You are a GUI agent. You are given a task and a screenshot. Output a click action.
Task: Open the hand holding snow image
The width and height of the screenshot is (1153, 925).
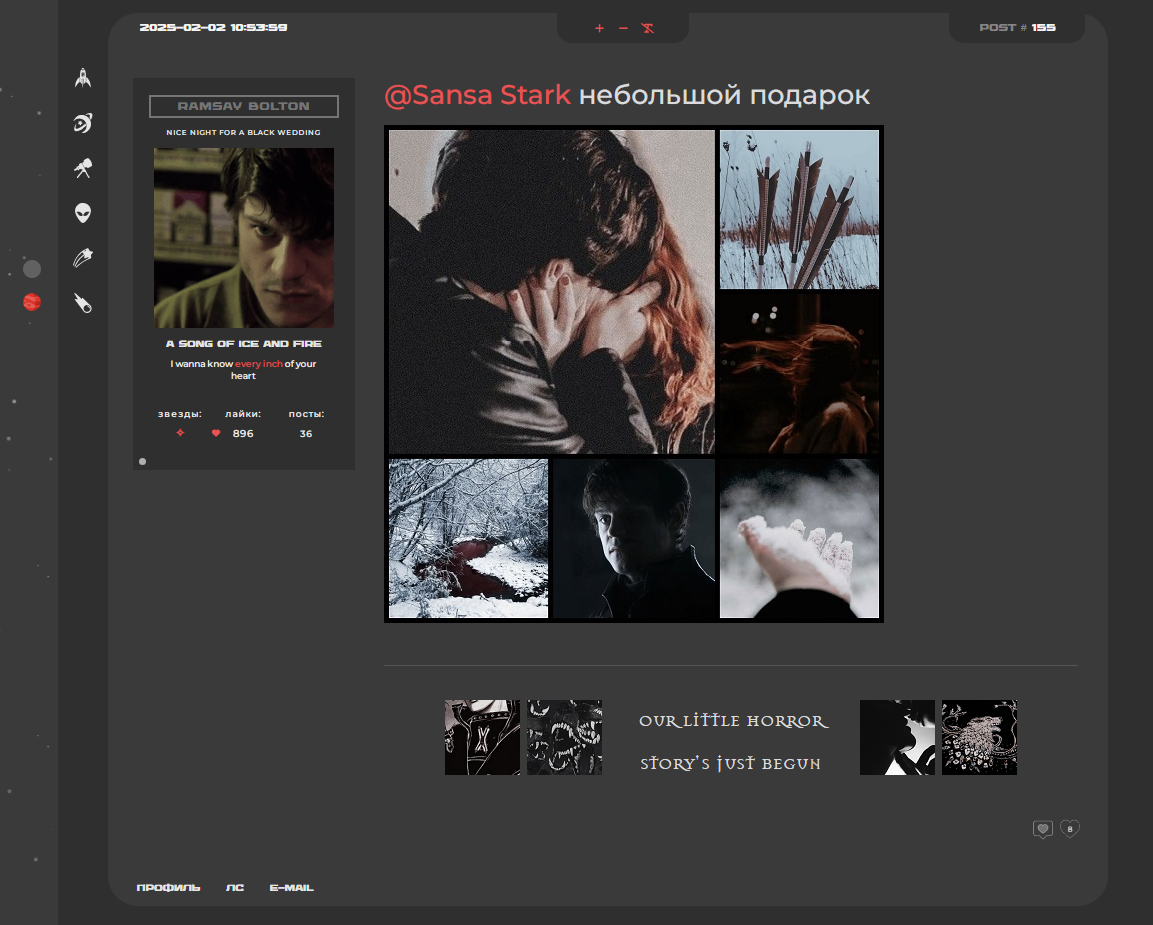[799, 538]
